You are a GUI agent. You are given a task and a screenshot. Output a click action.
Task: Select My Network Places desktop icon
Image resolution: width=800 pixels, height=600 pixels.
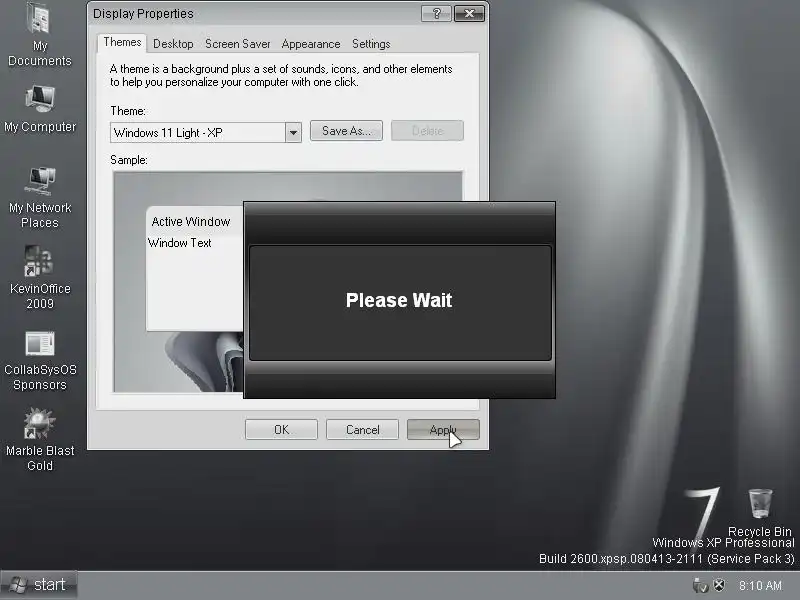(40, 198)
